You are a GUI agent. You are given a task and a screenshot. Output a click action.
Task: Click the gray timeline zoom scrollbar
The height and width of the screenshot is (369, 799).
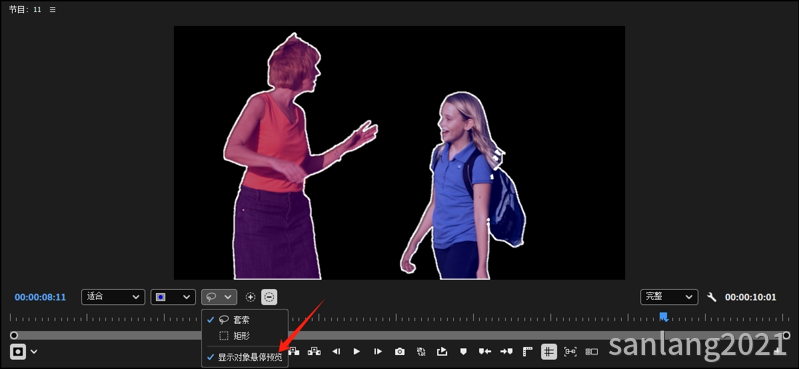(x=400, y=335)
